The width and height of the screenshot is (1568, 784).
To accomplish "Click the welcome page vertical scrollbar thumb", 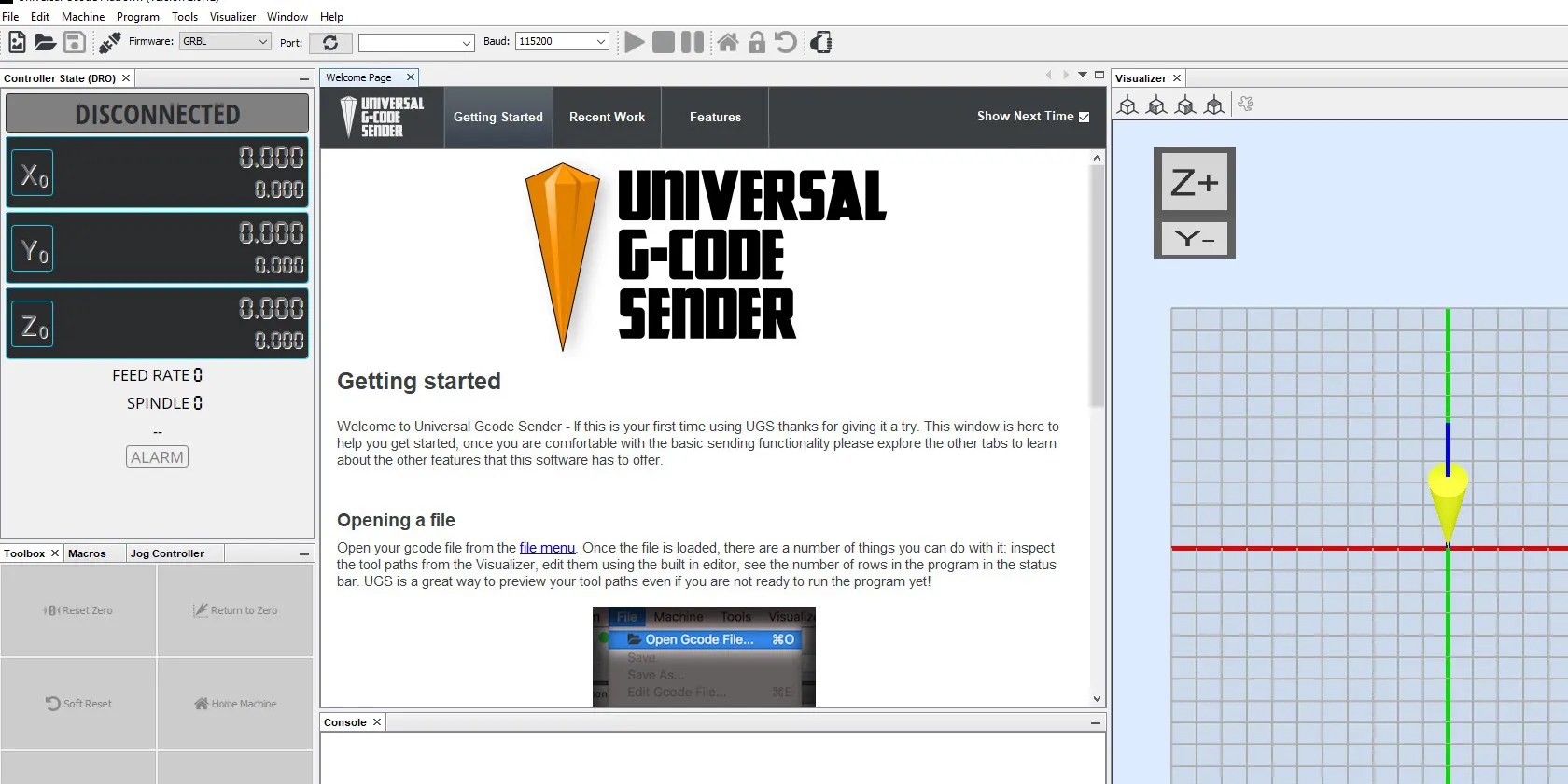I will [1097, 286].
